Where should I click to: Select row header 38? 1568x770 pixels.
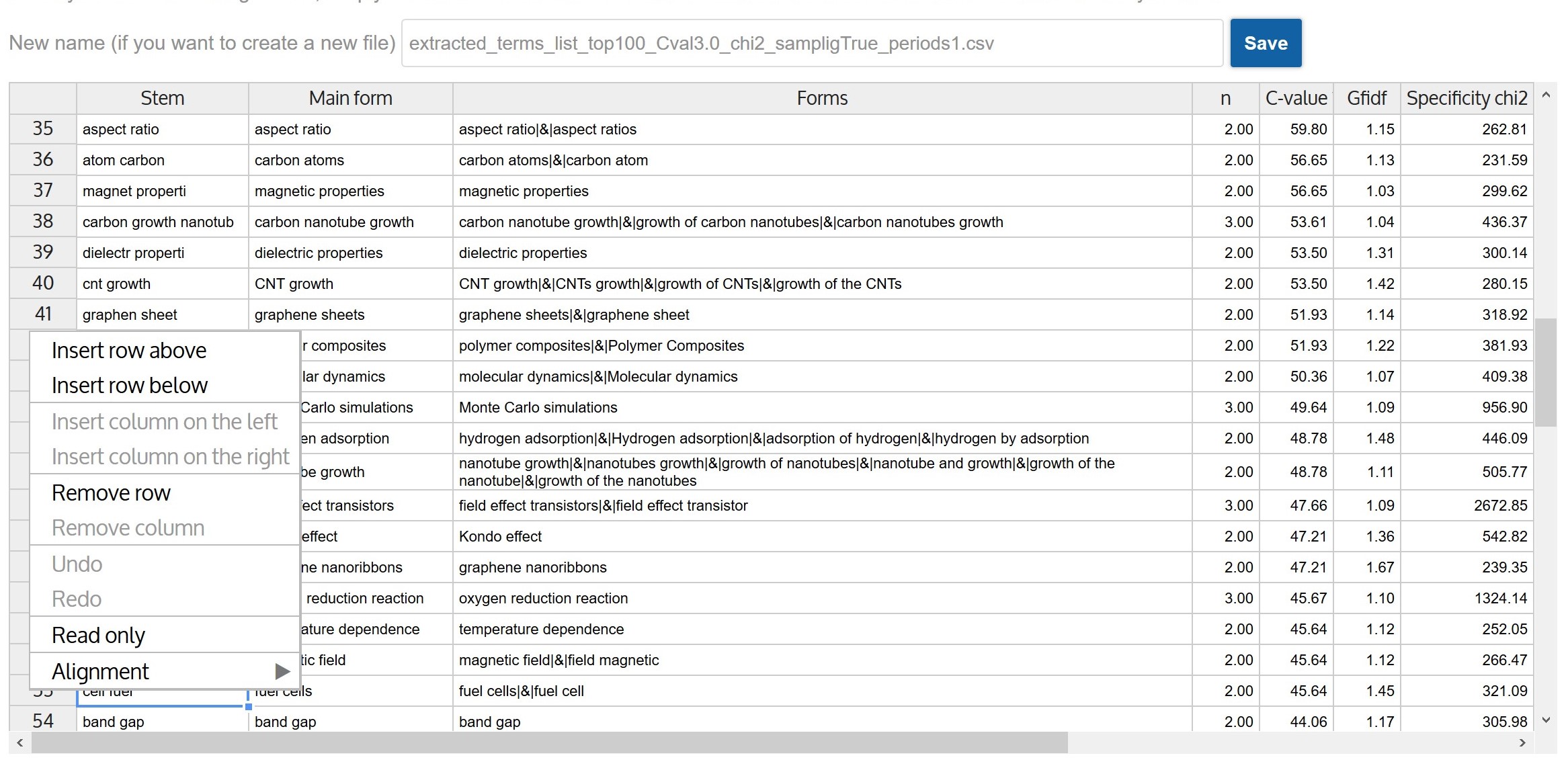(x=43, y=222)
